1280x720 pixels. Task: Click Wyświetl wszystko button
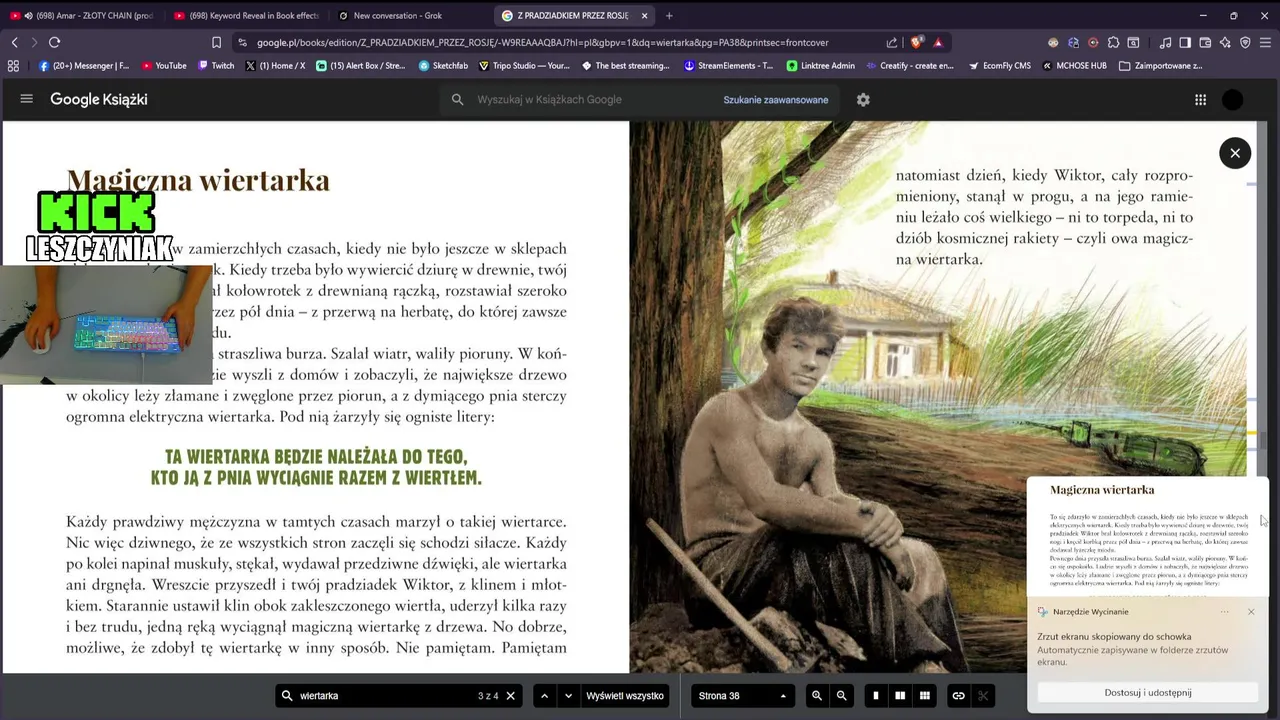point(625,696)
